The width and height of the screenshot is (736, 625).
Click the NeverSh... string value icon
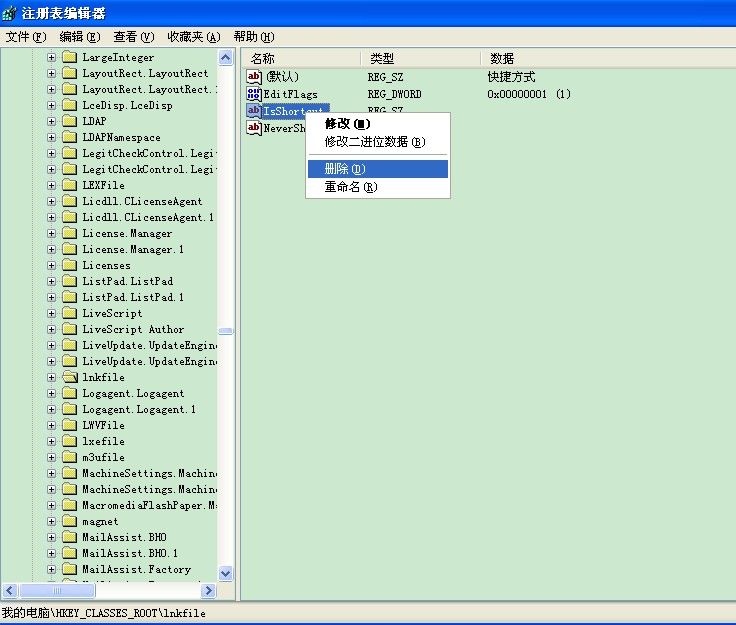pyautogui.click(x=254, y=128)
